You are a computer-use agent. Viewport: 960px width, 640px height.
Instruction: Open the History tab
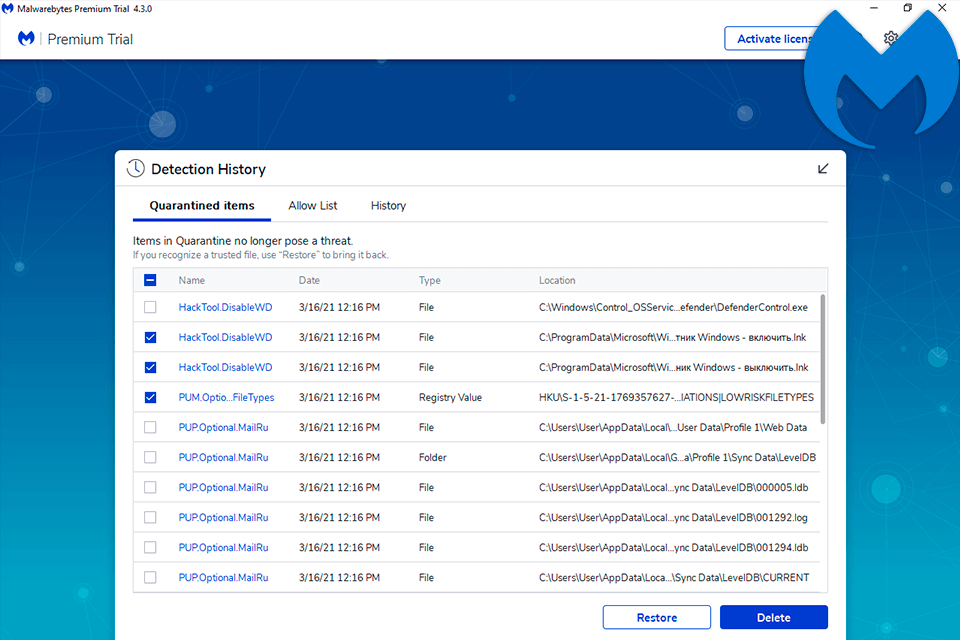tap(388, 205)
